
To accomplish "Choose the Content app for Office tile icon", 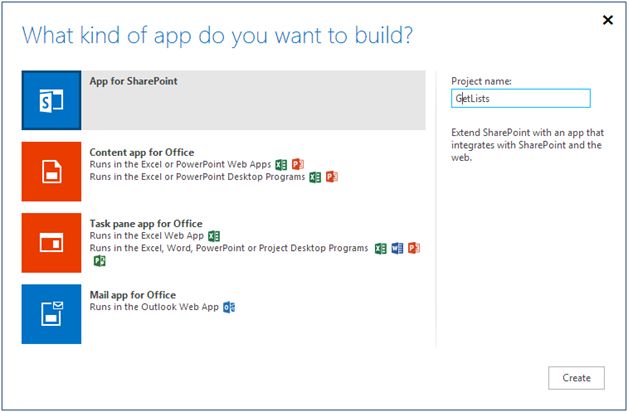I will [51, 171].
